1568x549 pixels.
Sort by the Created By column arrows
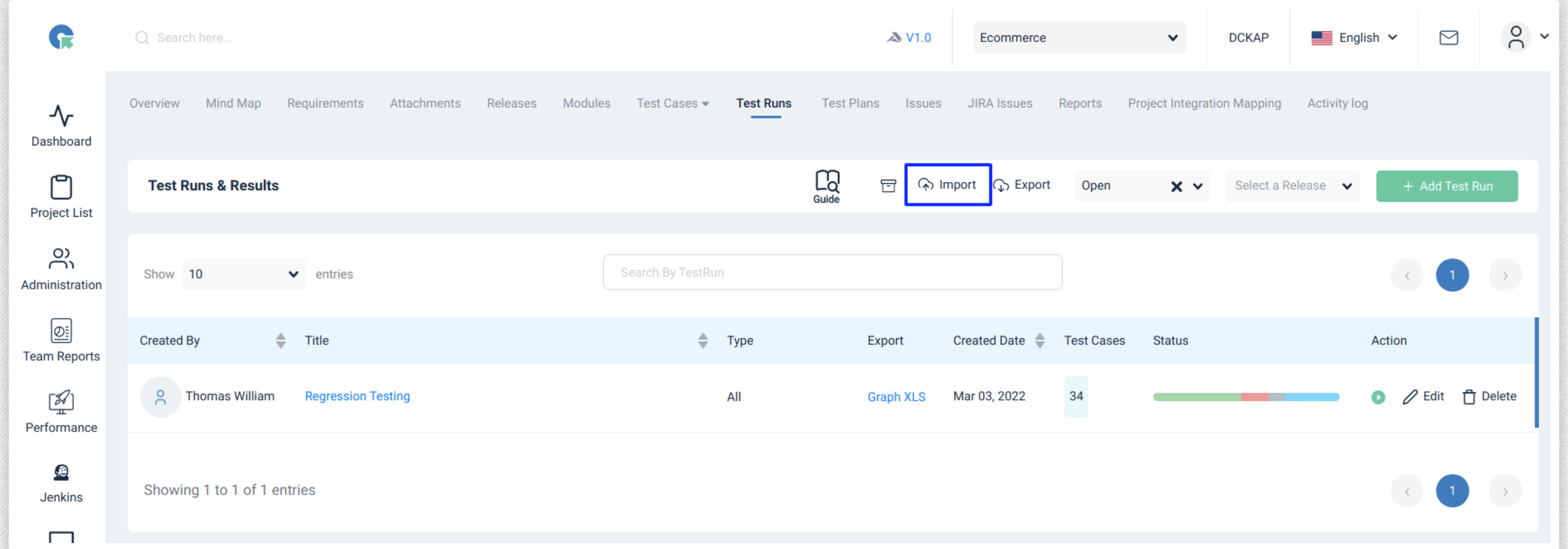tap(280, 340)
